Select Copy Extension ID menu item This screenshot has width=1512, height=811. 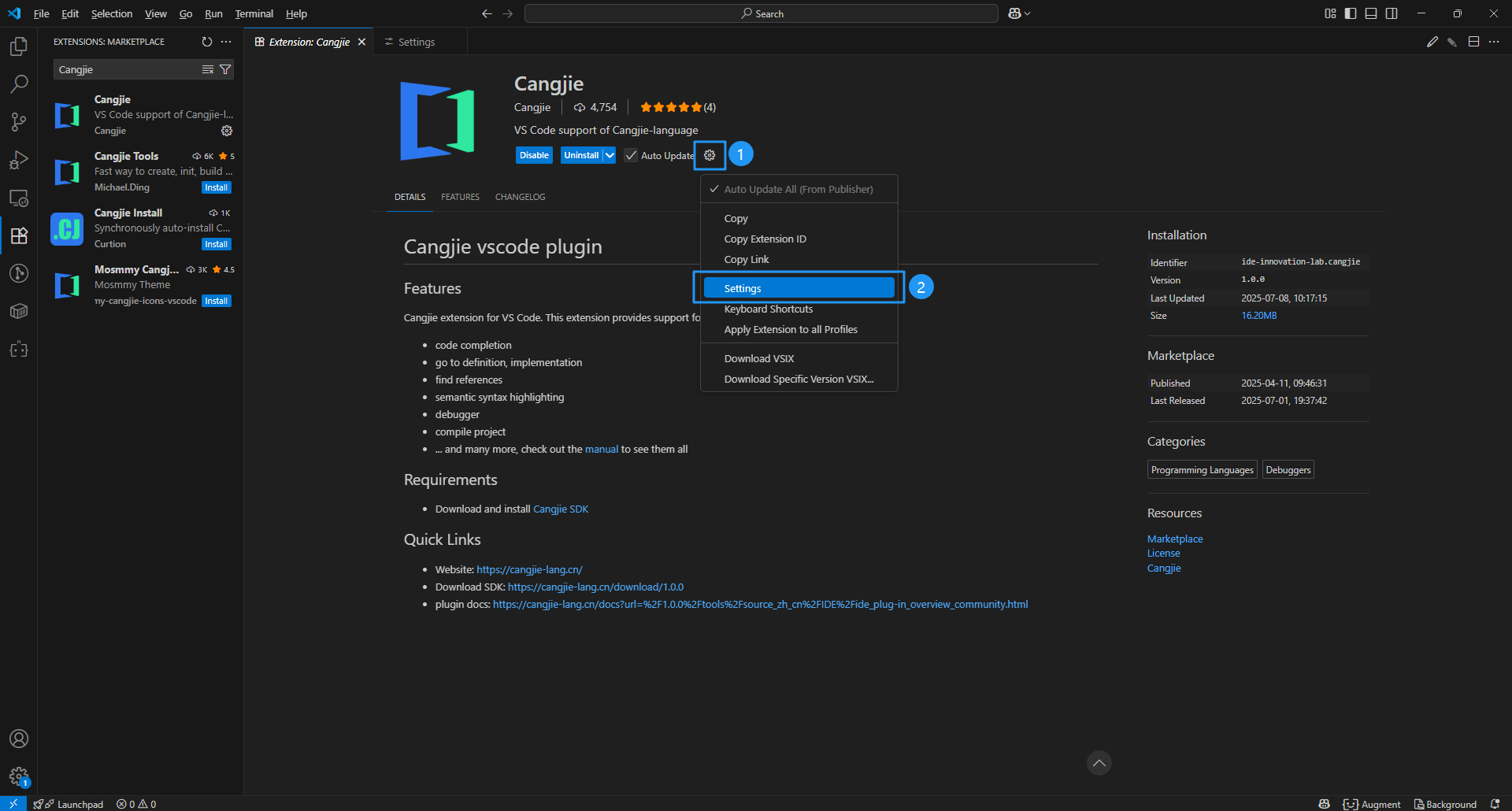pyautogui.click(x=799, y=239)
